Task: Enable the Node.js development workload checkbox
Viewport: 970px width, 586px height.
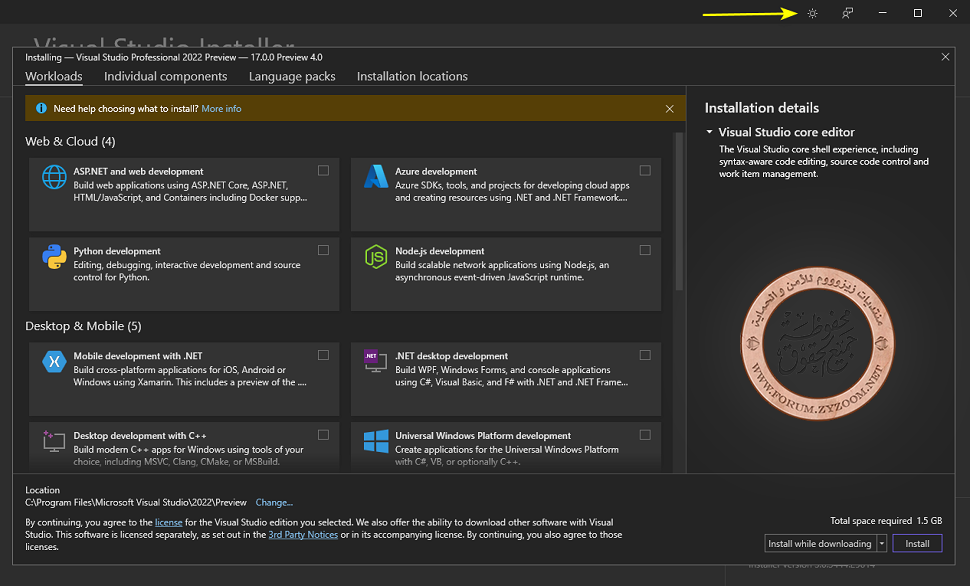Action: 645,250
